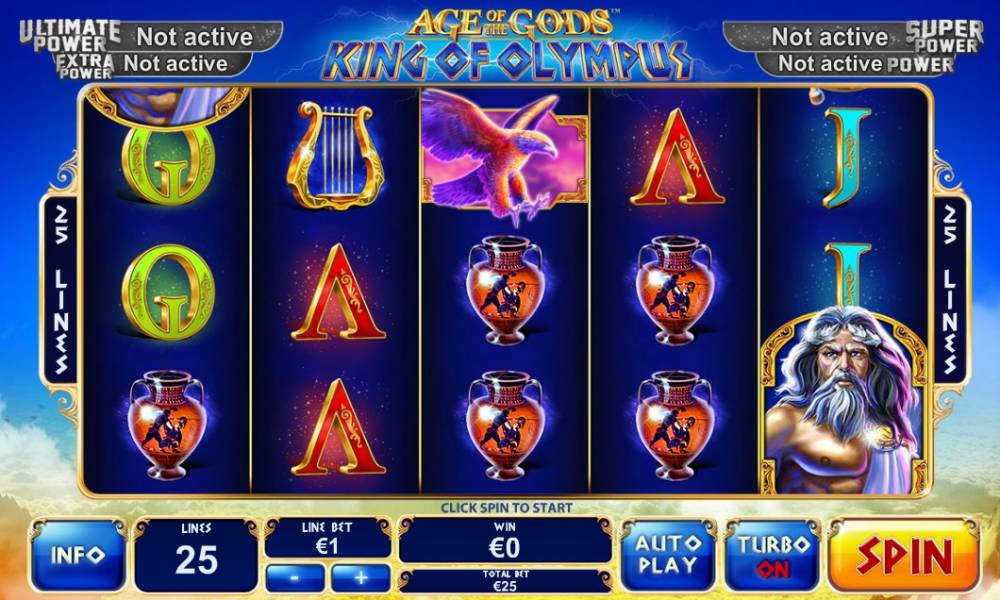Click the middle vase on reel three
1000x600 pixels.
(x=505, y=290)
